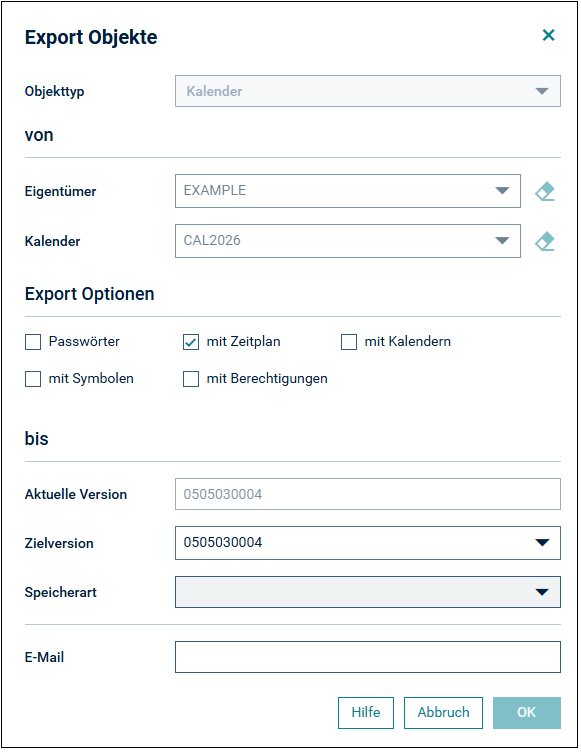Screen dimensions: 581x752
Task: Click the Objekttyp label
Action: point(55,92)
